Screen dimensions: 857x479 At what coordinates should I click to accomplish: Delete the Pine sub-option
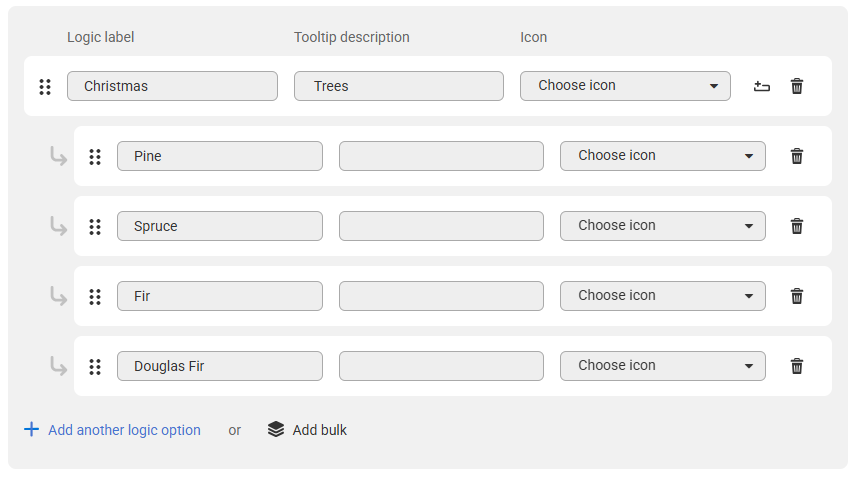coord(797,156)
